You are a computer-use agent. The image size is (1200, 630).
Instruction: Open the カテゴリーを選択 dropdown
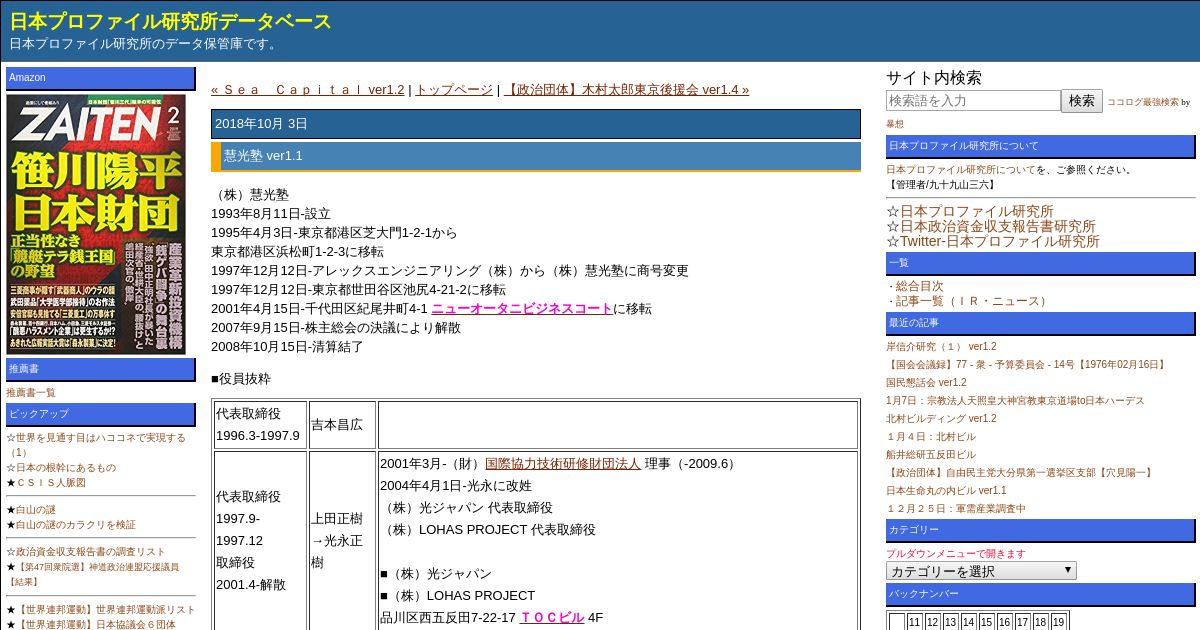[981, 571]
